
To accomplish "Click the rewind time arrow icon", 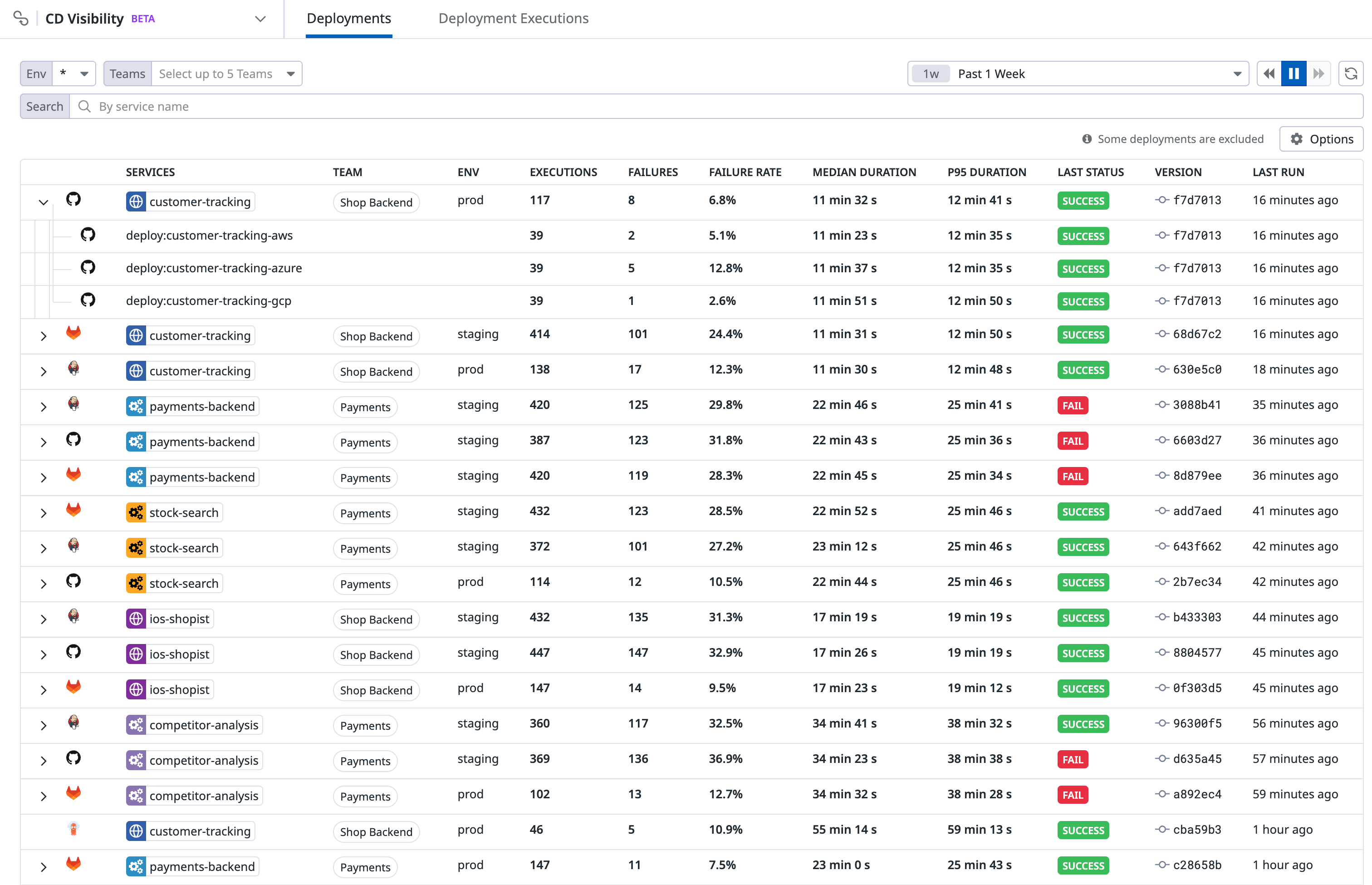I will [x=1269, y=74].
